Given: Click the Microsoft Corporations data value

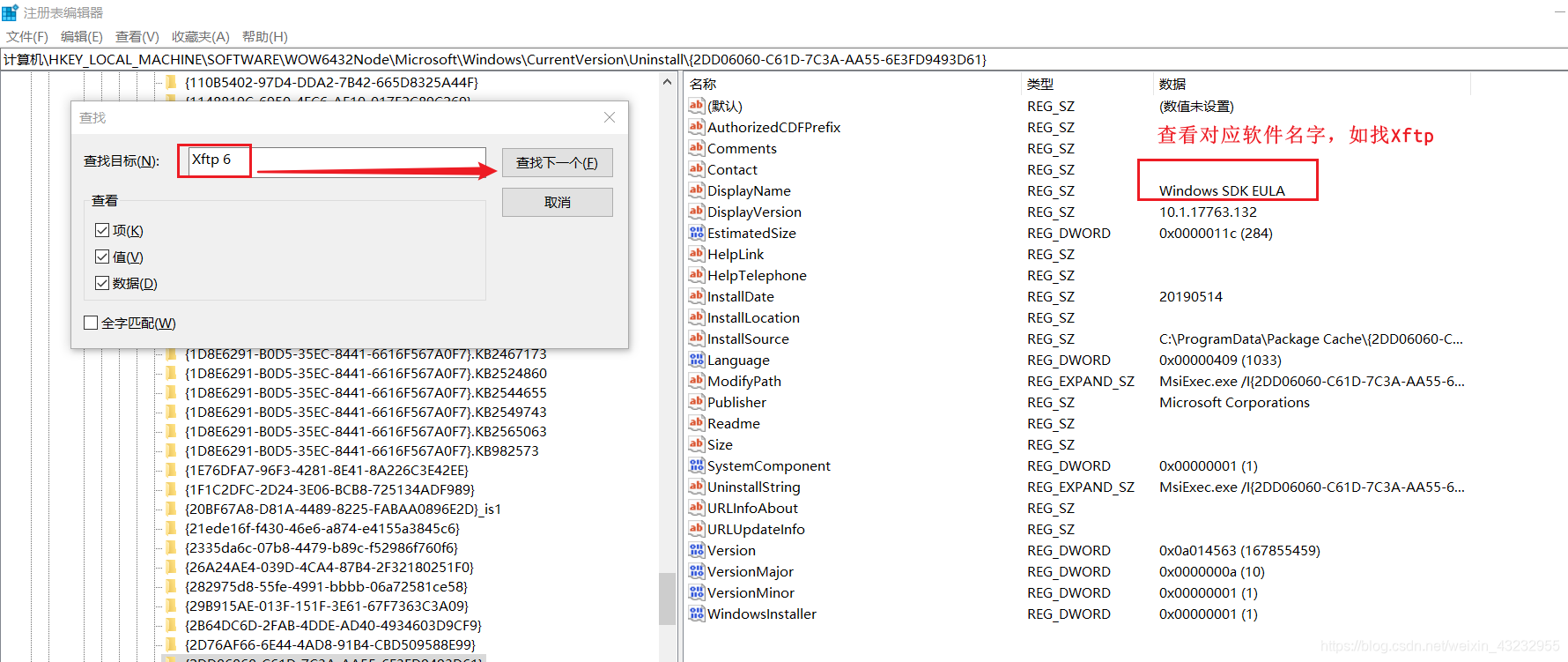Looking at the screenshot, I should coord(1234,402).
